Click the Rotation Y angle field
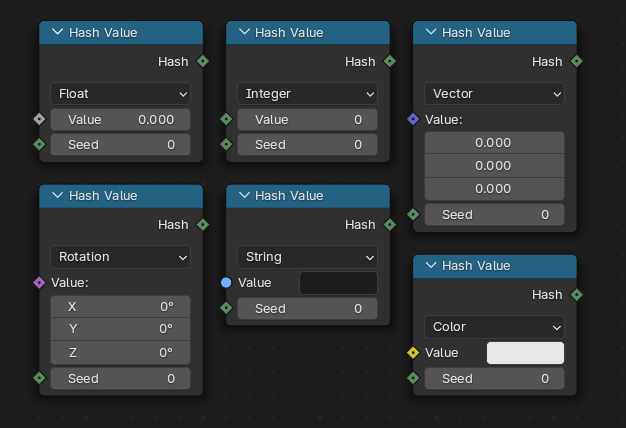Viewport: 626px width, 428px height. pos(121,329)
